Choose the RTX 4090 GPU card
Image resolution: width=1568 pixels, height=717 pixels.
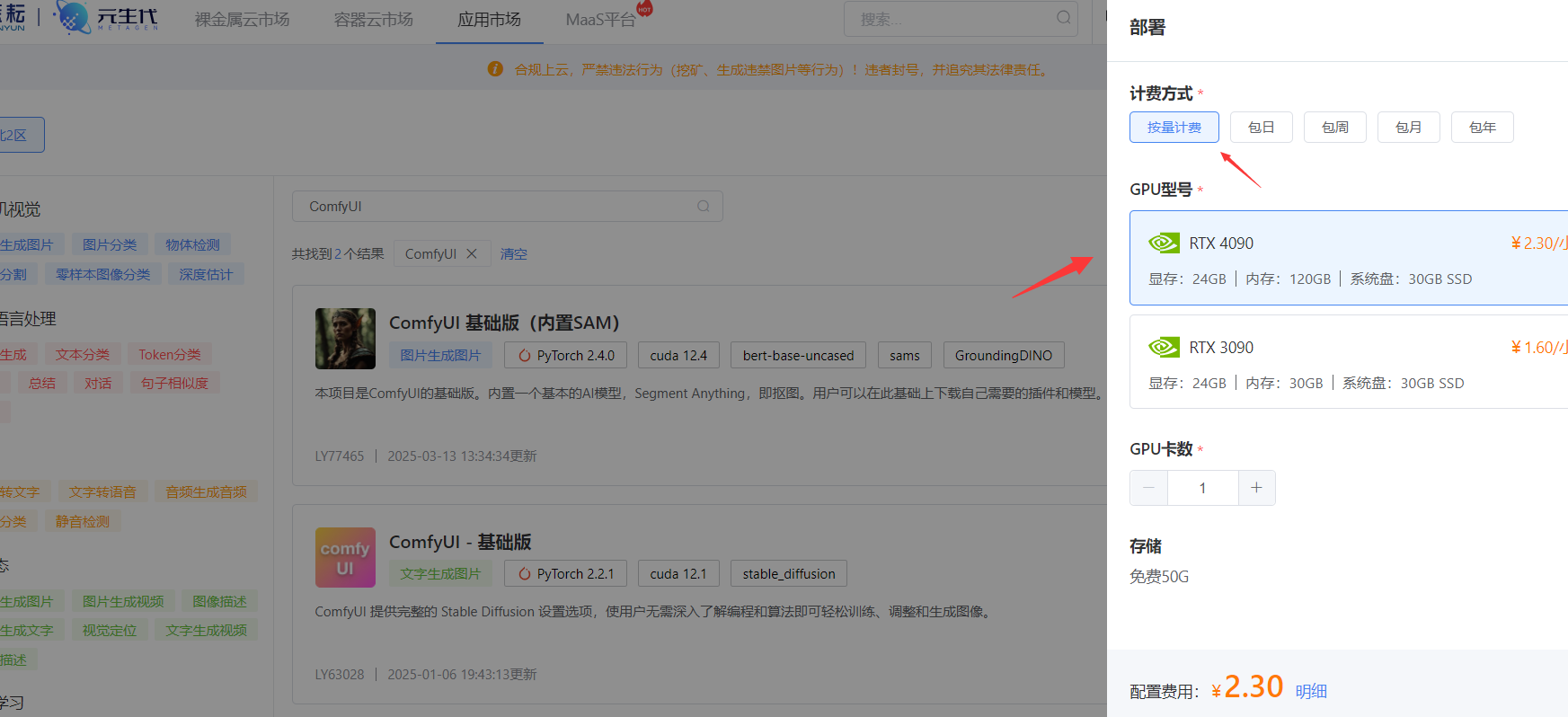pos(1349,258)
